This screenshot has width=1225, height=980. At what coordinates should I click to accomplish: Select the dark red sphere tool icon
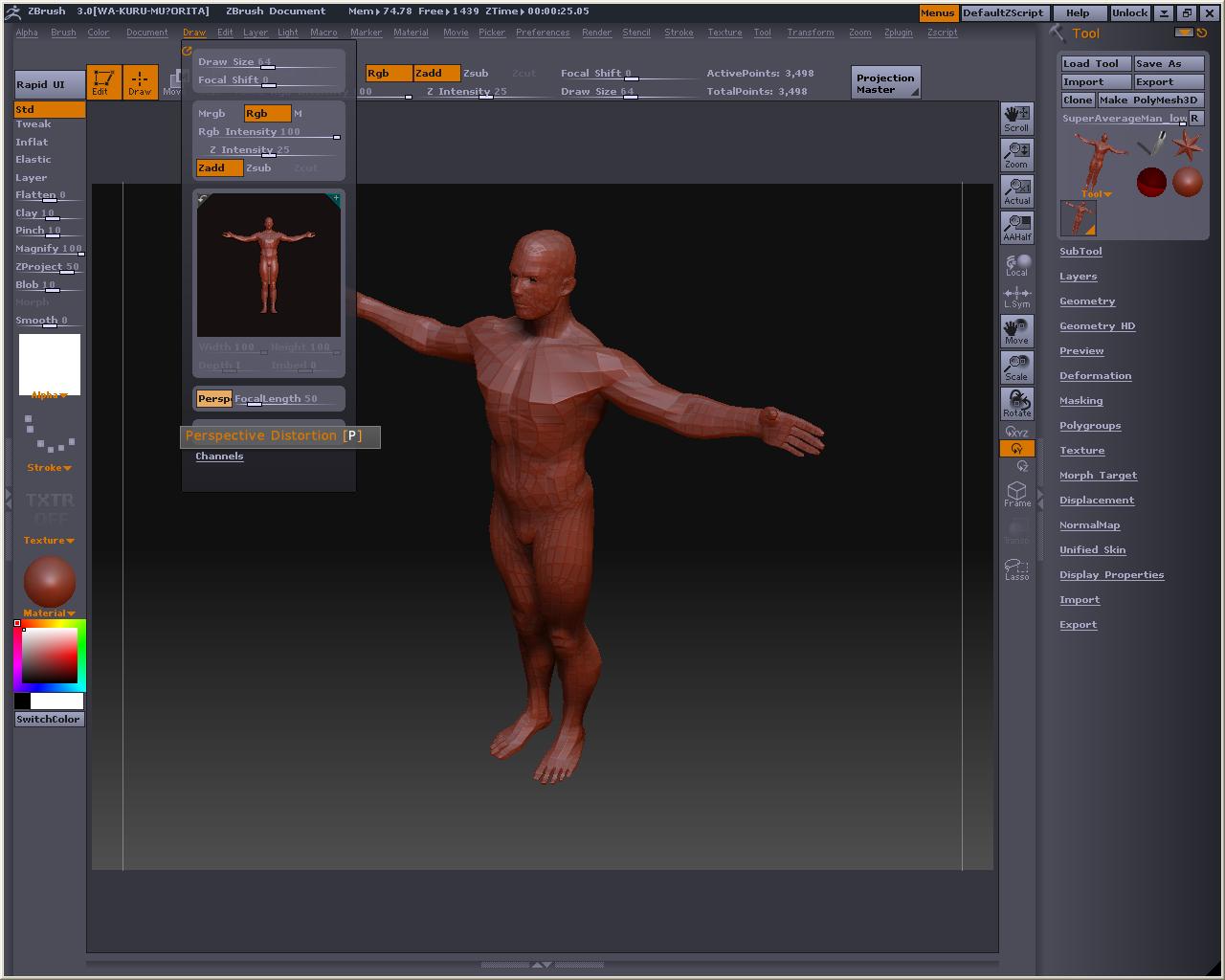(1152, 182)
